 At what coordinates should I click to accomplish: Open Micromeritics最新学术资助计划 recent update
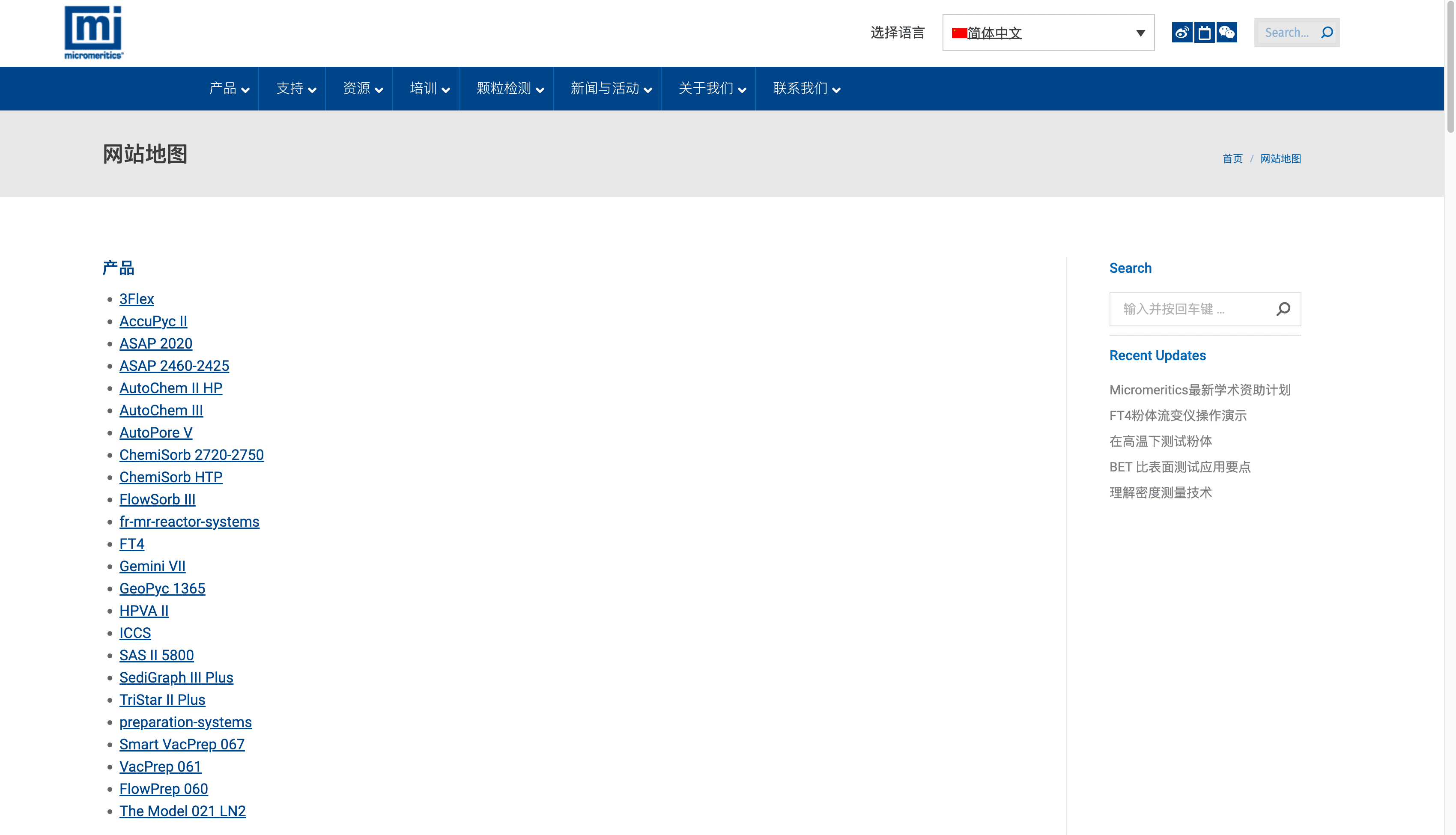1199,390
